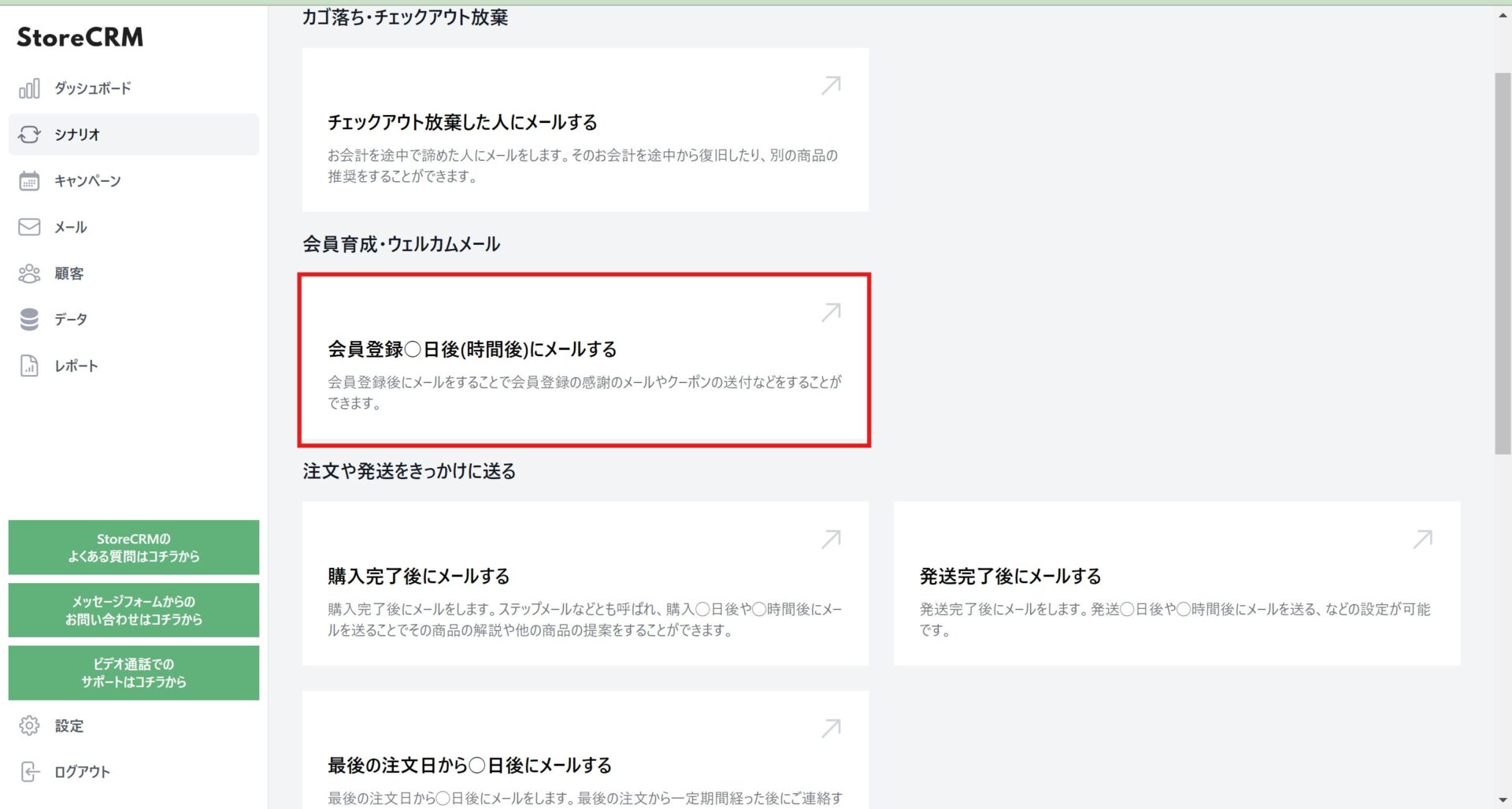1512x809 pixels.
Task: Open the レポート section
Action: pyautogui.click(x=134, y=366)
